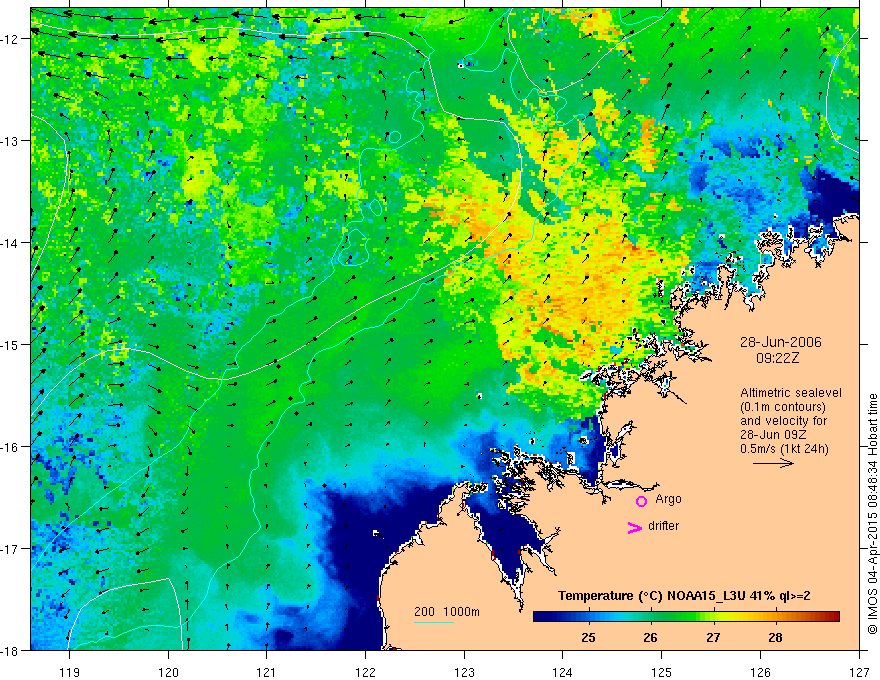The width and height of the screenshot is (880, 680).
Task: Click the cyan 200 1000m isobath line sample
Action: click(434, 622)
